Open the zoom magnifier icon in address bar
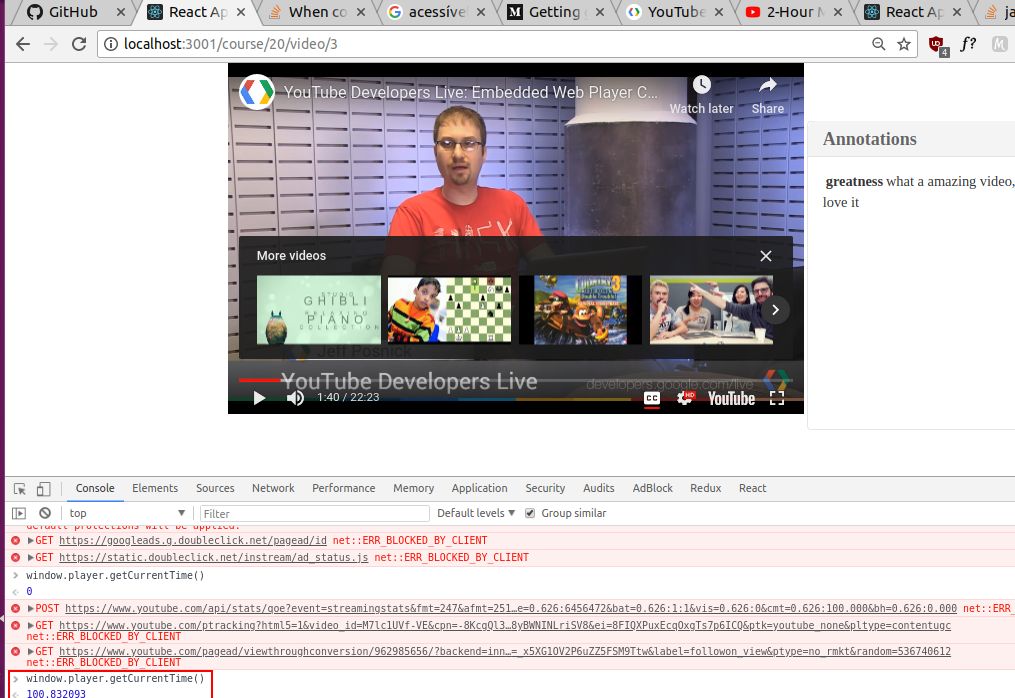1015x698 pixels. tap(878, 44)
